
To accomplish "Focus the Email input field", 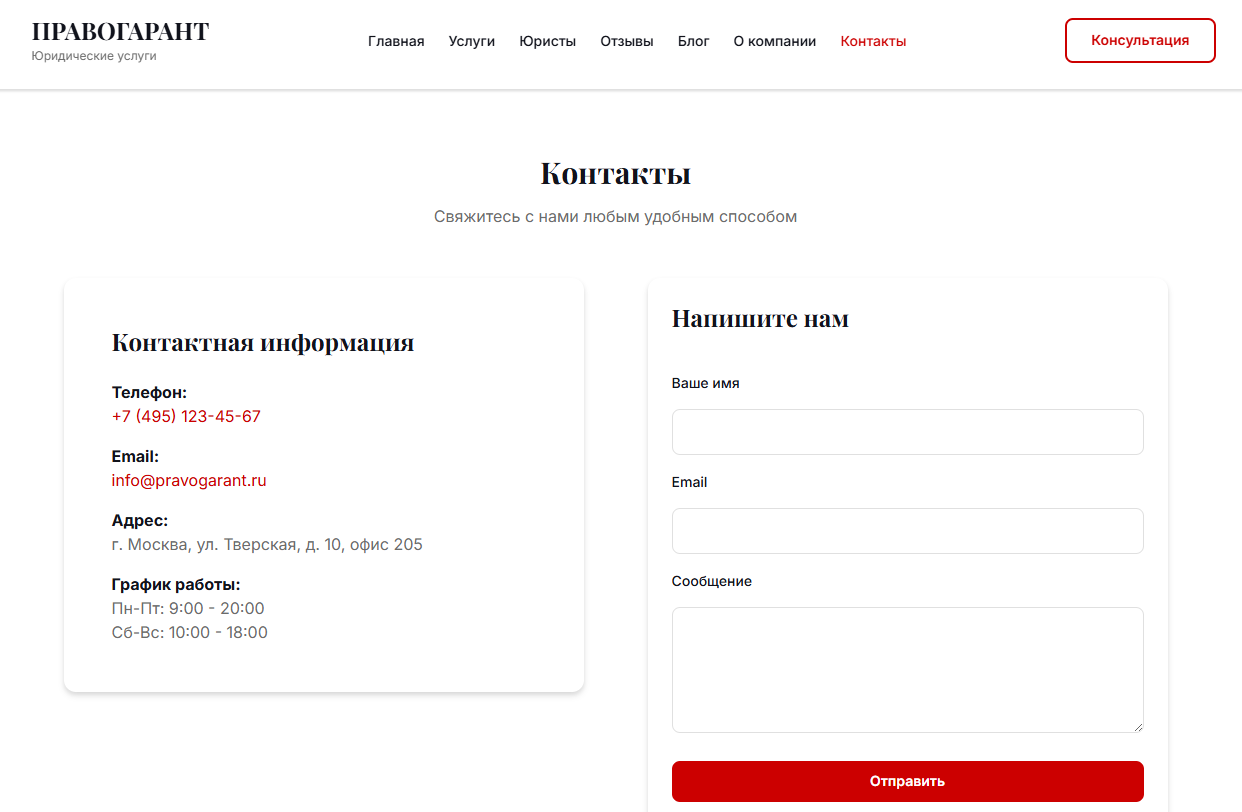I will pos(907,530).
